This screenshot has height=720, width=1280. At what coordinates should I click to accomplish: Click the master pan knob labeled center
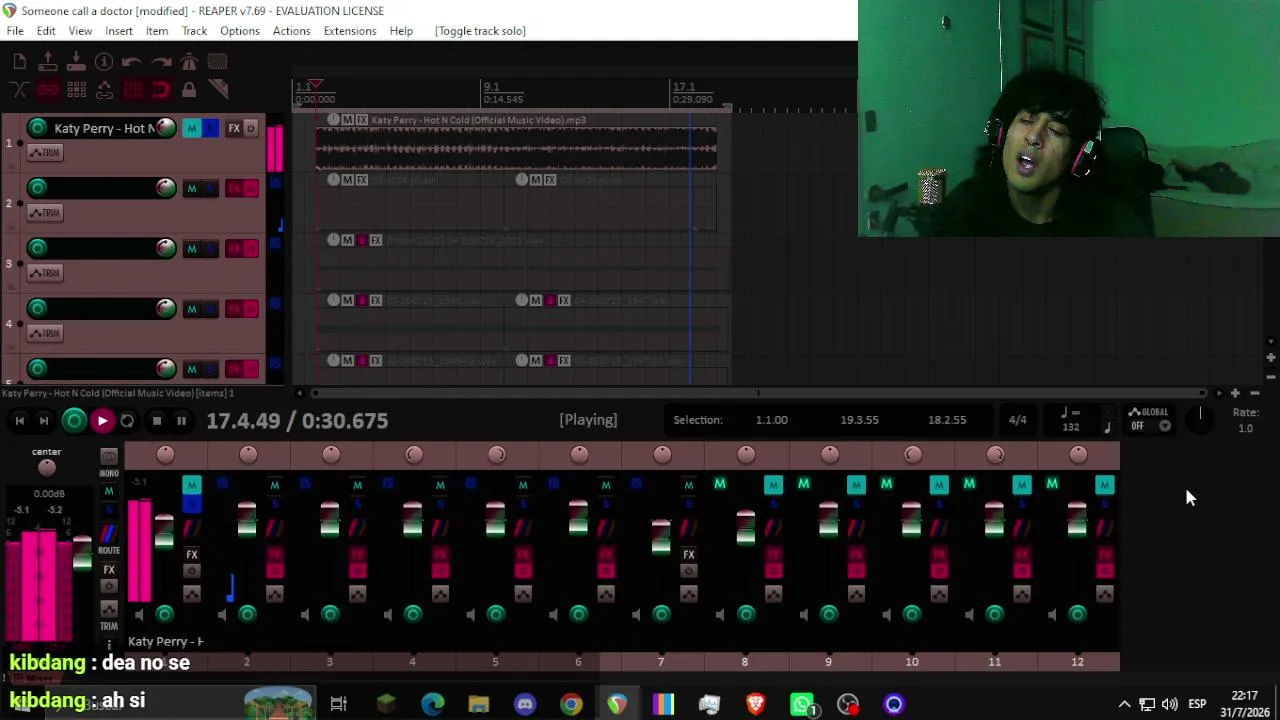pos(46,468)
